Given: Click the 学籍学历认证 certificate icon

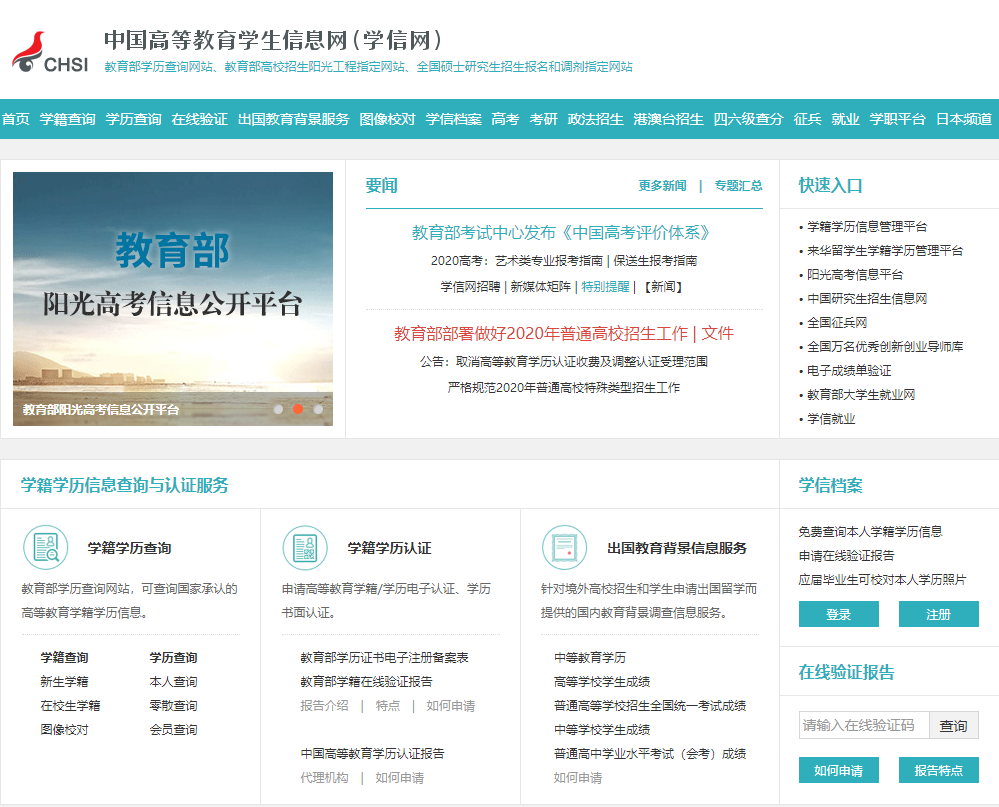Looking at the screenshot, I should (305, 548).
